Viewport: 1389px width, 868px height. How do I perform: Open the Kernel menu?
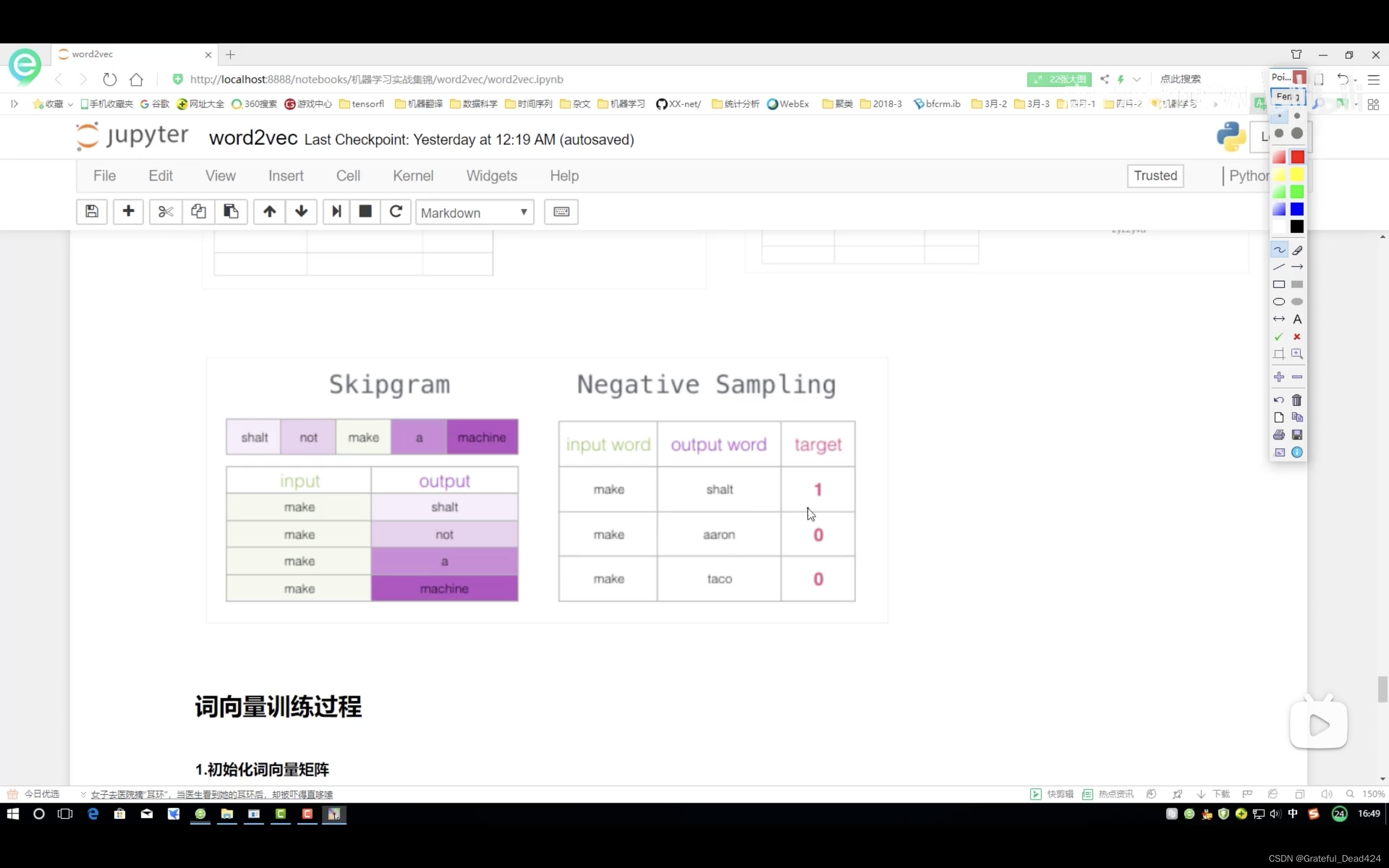point(413,176)
